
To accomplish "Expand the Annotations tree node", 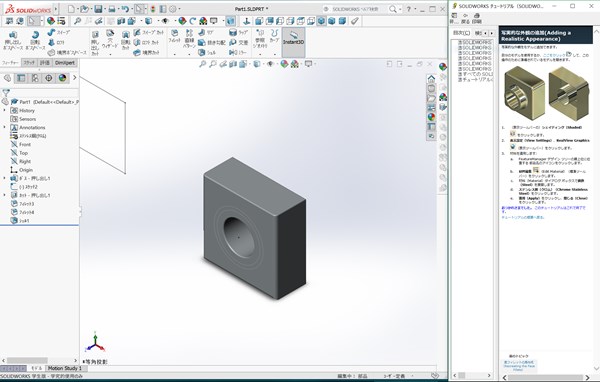I will tap(5, 127).
